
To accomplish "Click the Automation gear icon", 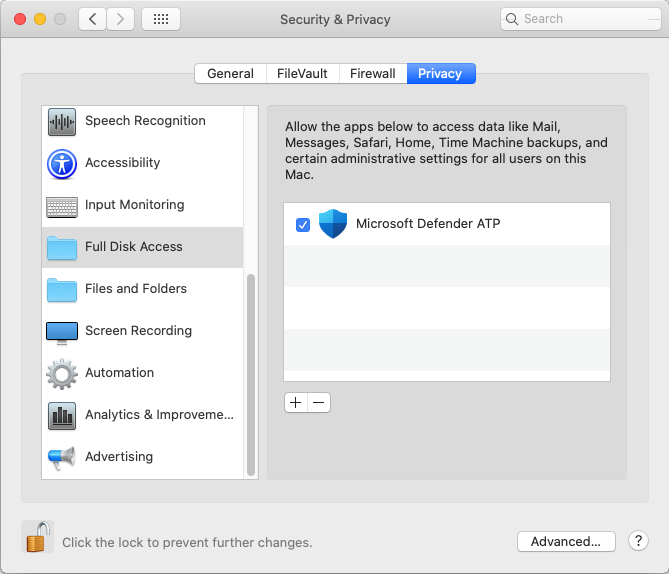I will coord(62,374).
